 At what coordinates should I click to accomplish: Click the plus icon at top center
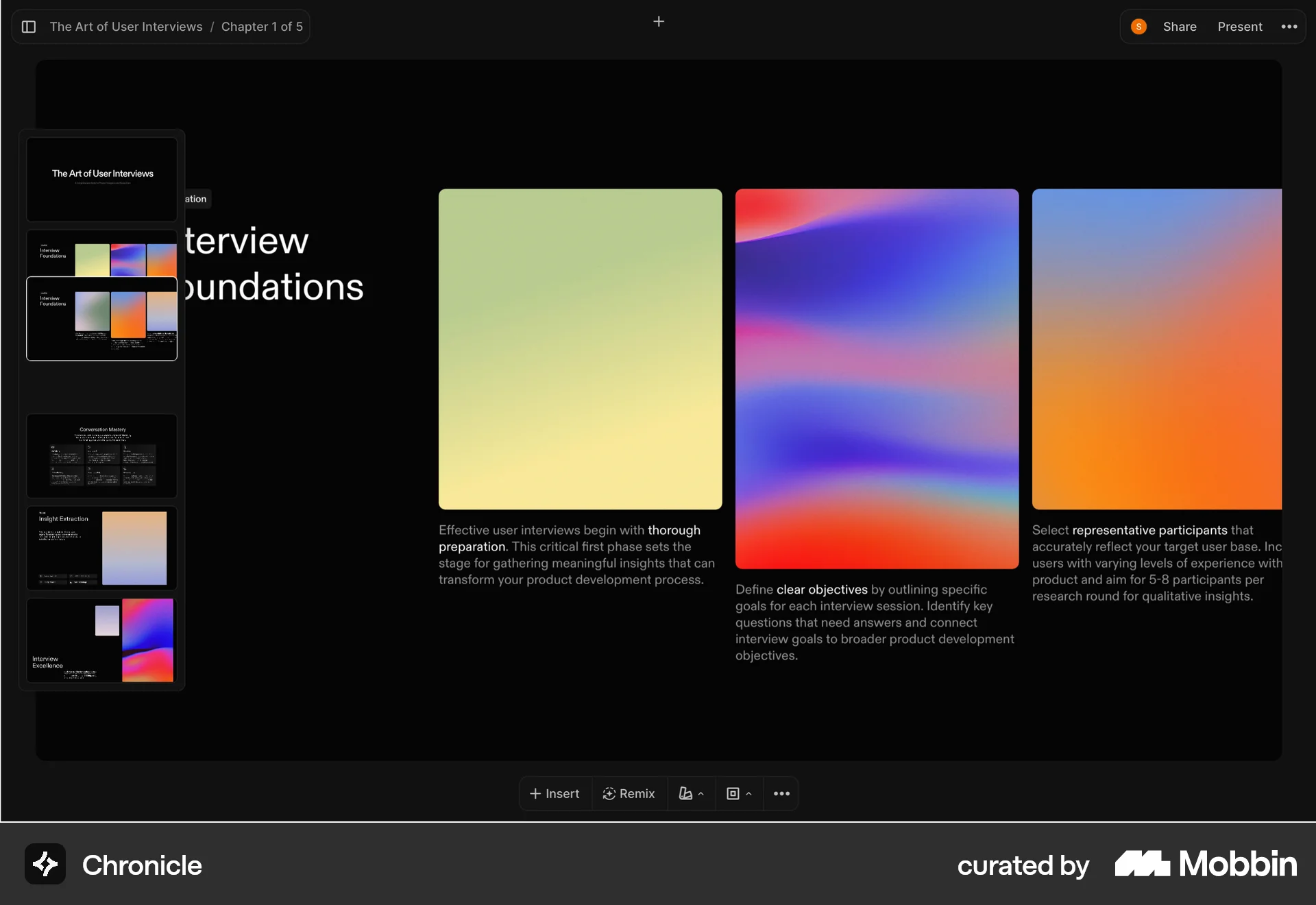[x=659, y=21]
